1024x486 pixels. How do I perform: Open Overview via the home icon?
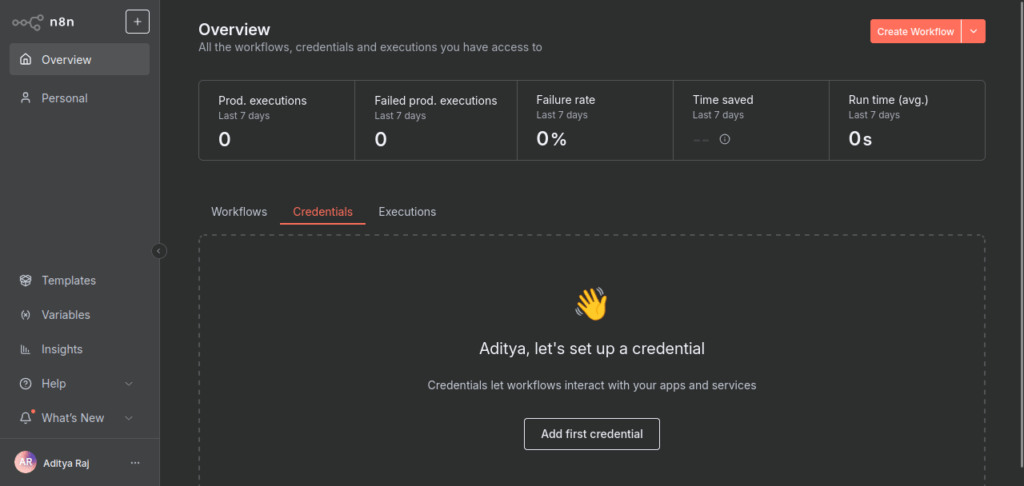pyautogui.click(x=26, y=60)
